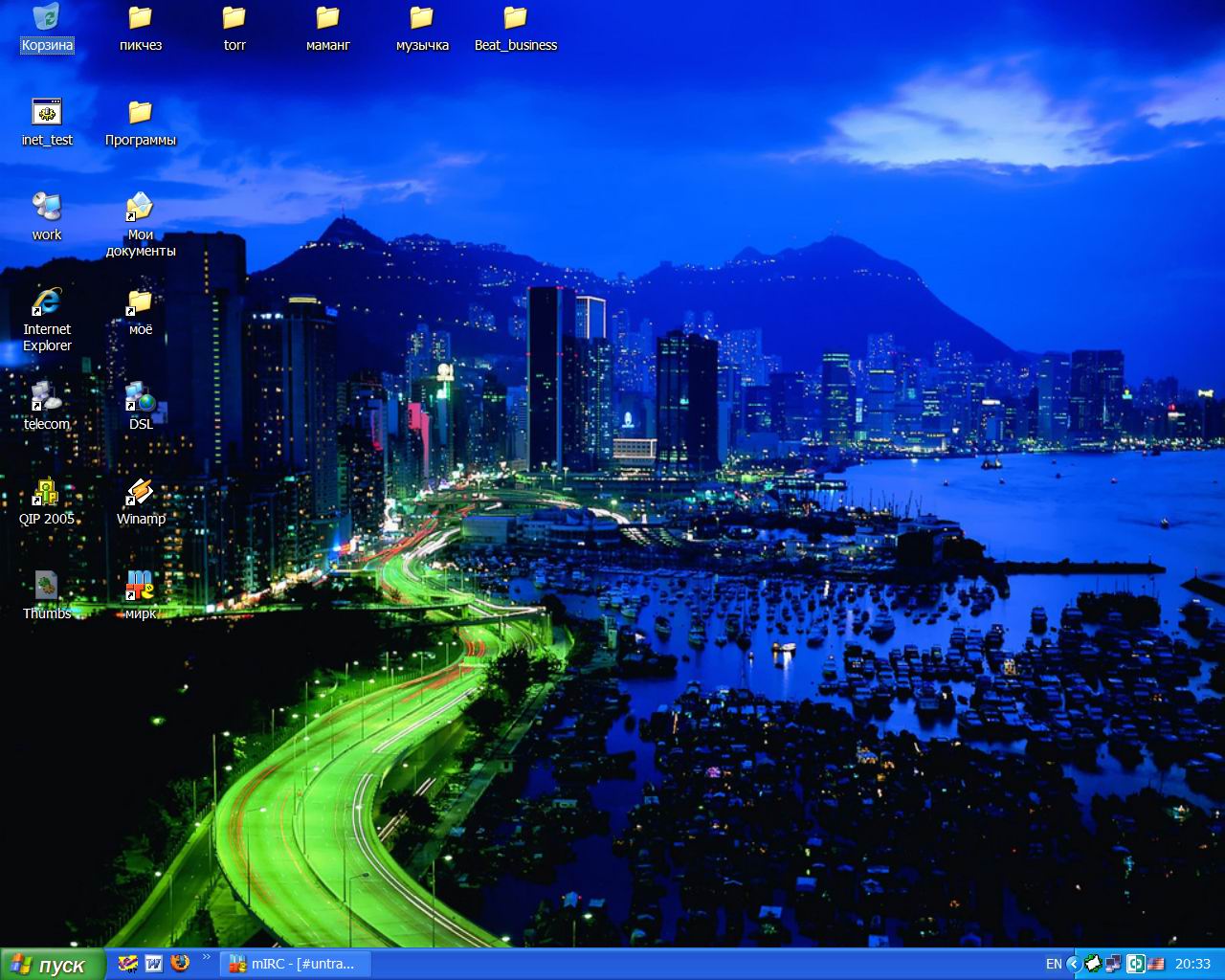This screenshot has height=980, width=1225.
Task: Expand the Quick Launch overflow chevron
Action: click(x=206, y=958)
